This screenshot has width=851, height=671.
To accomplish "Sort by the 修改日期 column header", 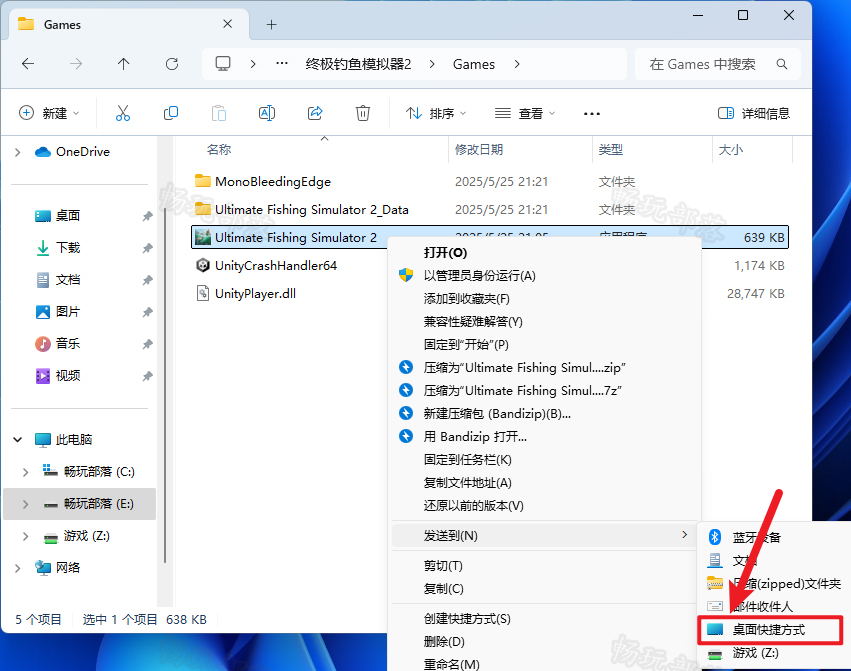I will (x=479, y=149).
